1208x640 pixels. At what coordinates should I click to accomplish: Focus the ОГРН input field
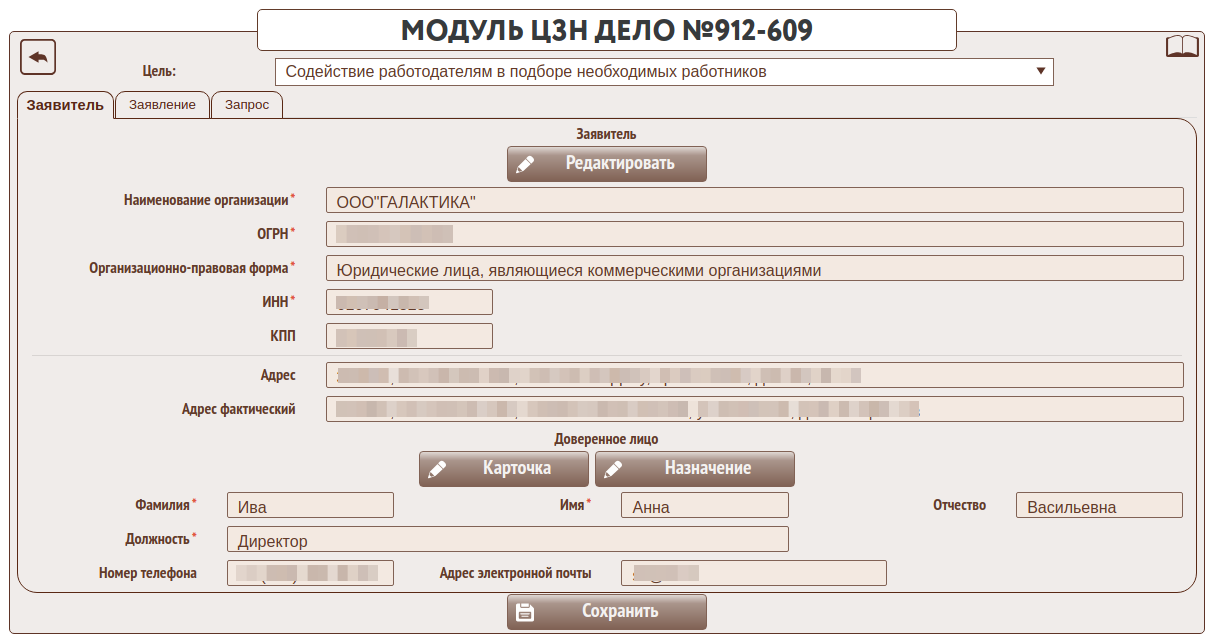[754, 234]
